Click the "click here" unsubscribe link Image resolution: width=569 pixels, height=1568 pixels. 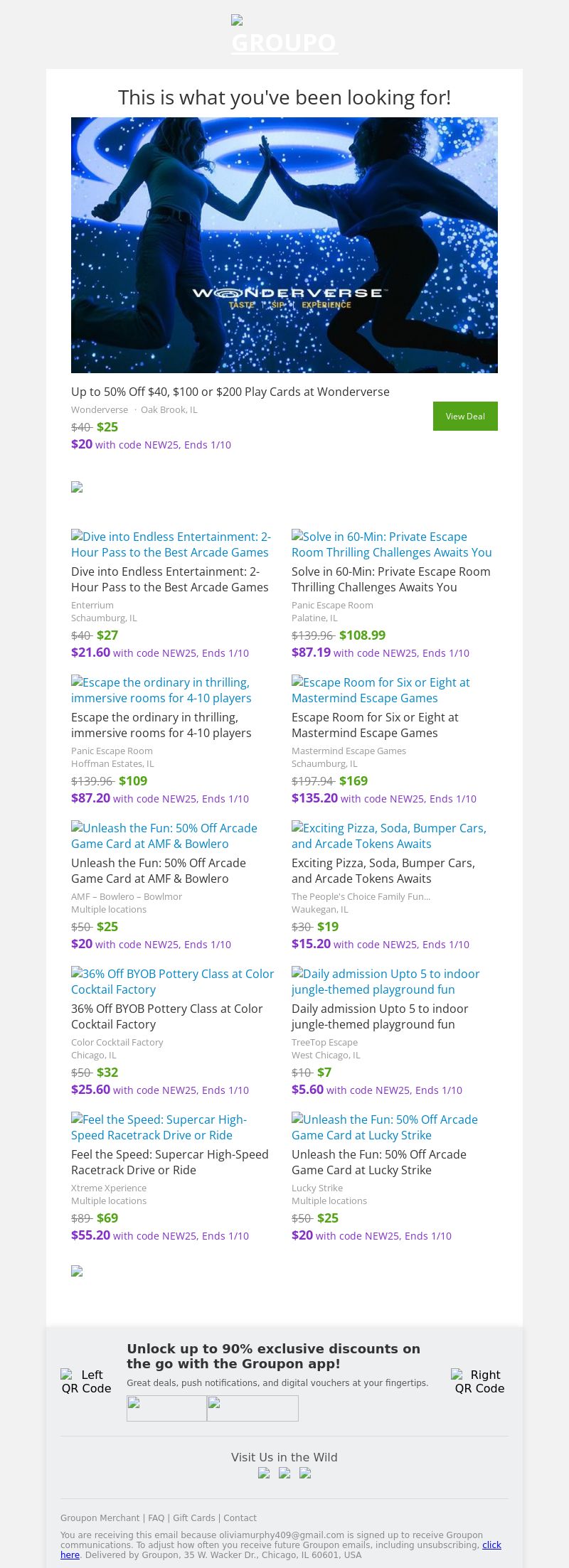pyautogui.click(x=491, y=1545)
